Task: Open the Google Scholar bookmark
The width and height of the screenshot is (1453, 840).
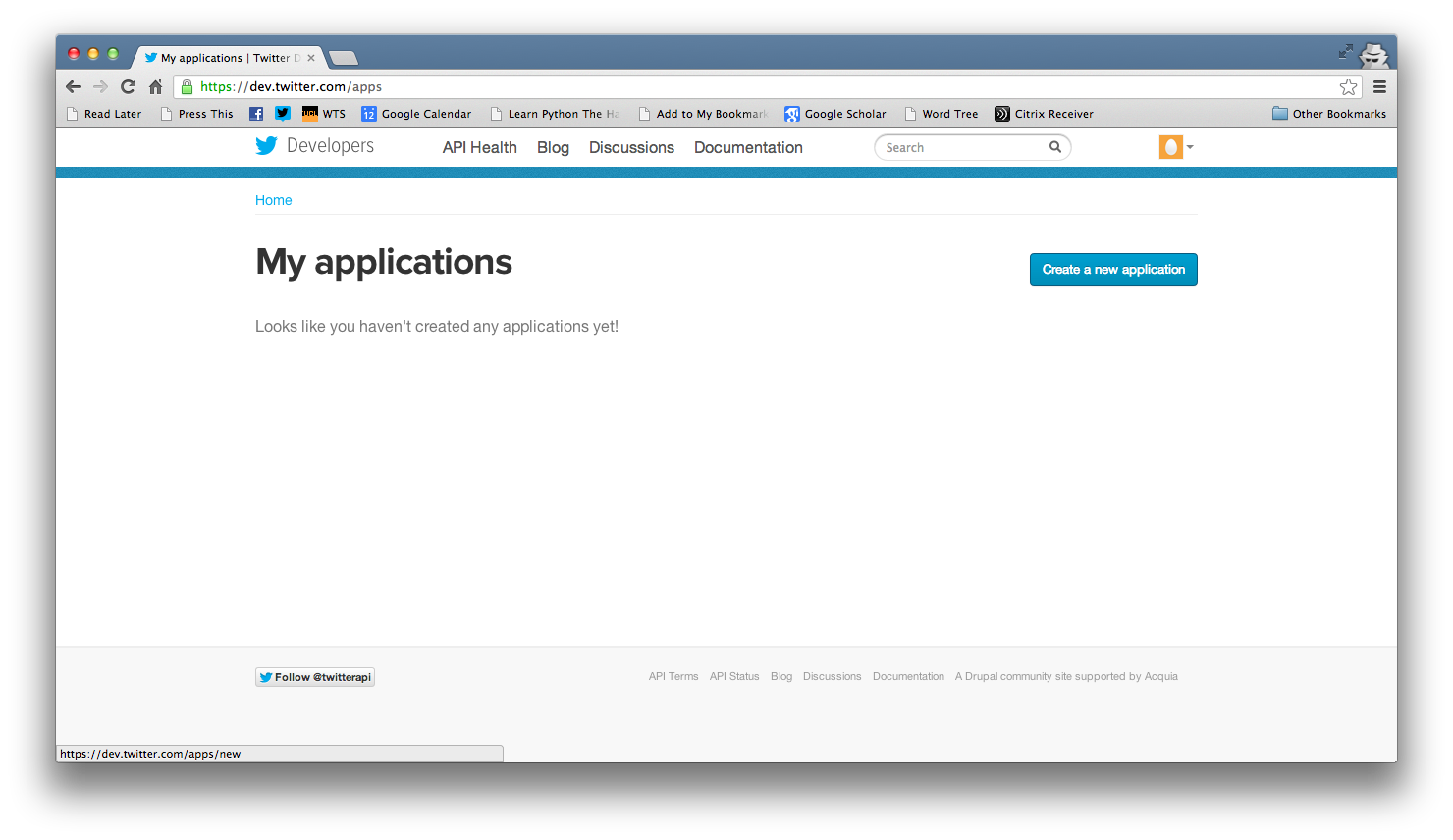Action: click(835, 114)
